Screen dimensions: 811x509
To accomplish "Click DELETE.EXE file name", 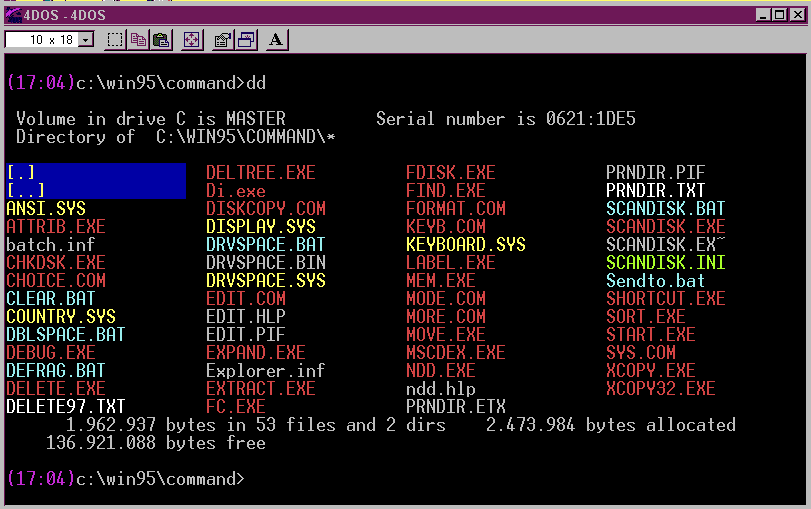I will pyautogui.click(x=56, y=388).
